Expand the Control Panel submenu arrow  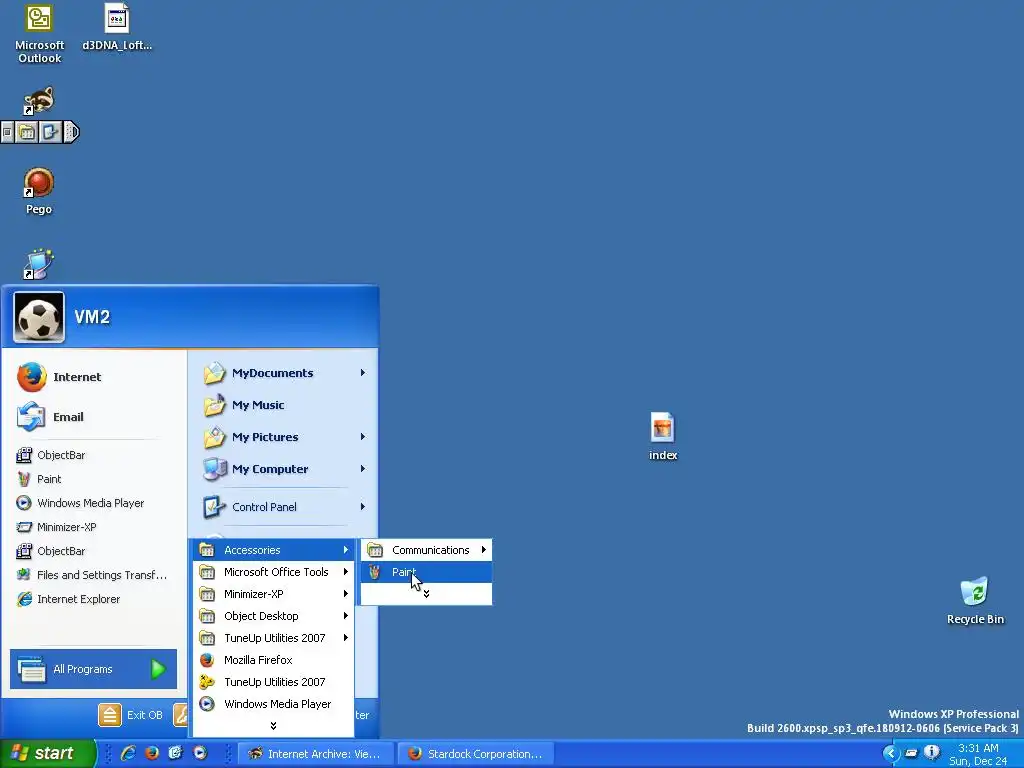(362, 507)
